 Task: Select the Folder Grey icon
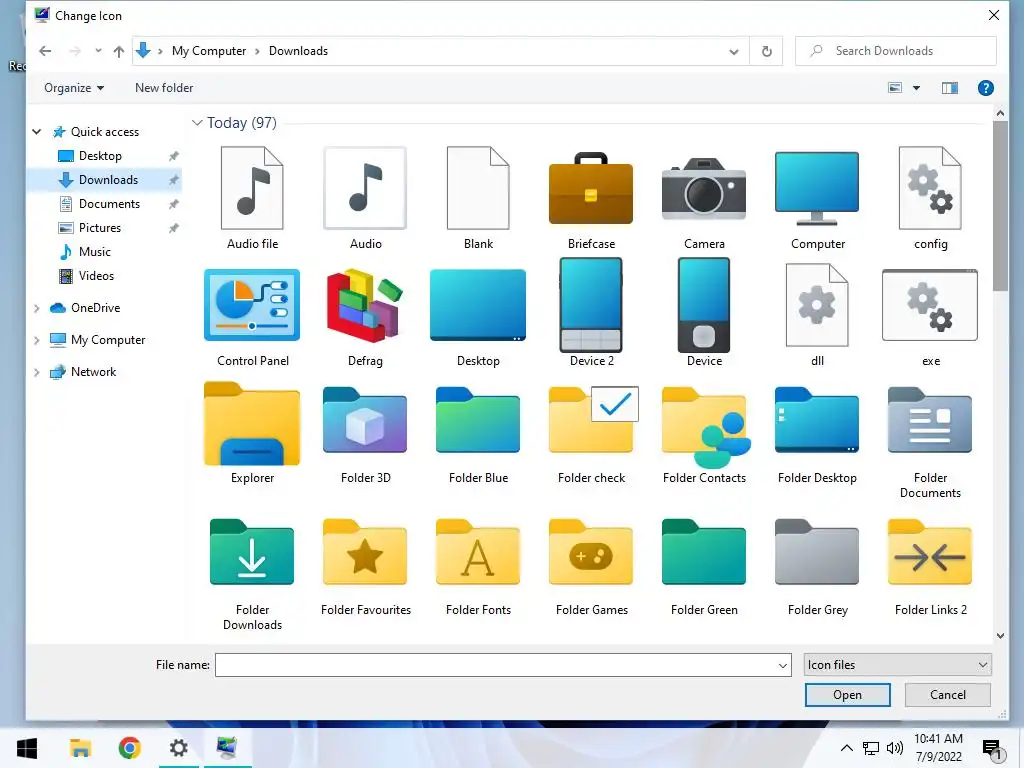coord(817,552)
